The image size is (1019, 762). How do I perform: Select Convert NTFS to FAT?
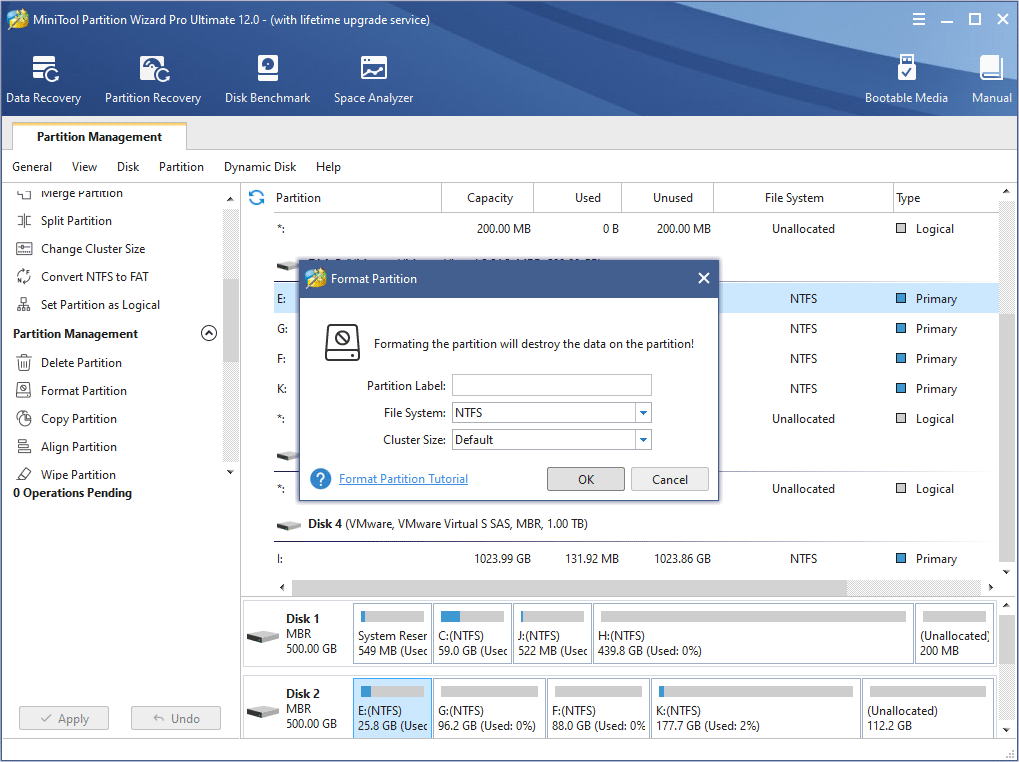coord(94,277)
